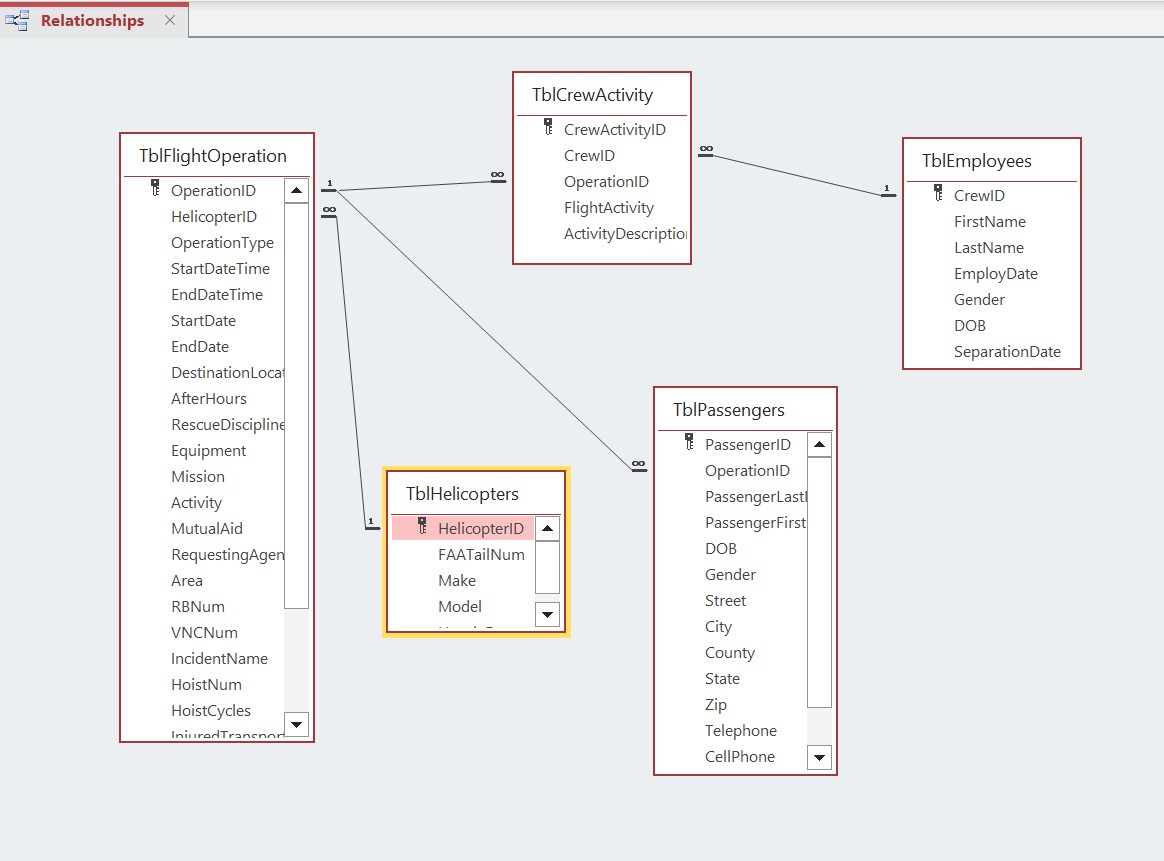Click the CrewActivityID primary key icon
Image resolution: width=1164 pixels, height=861 pixels.
tap(548, 127)
